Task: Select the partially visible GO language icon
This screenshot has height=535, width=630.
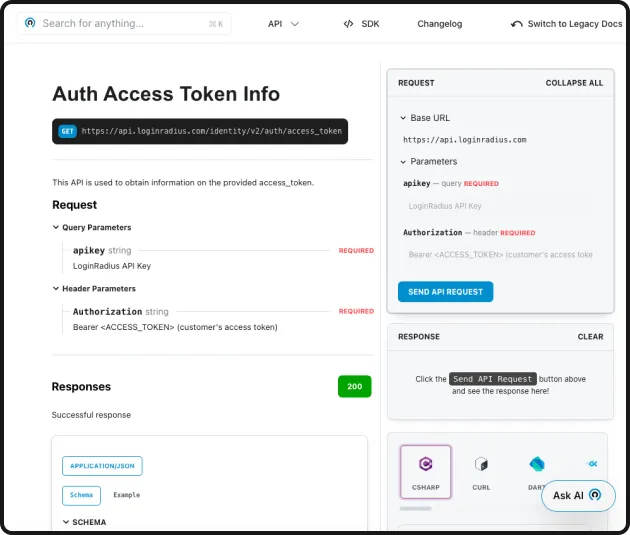Action: tap(593, 464)
